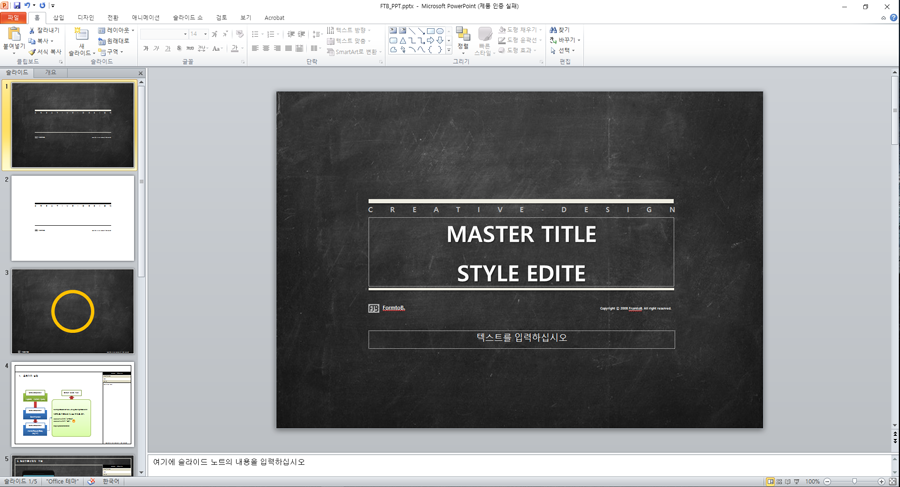Open the Insert (삽입) ribbon tab
900x487 pixels.
58,18
